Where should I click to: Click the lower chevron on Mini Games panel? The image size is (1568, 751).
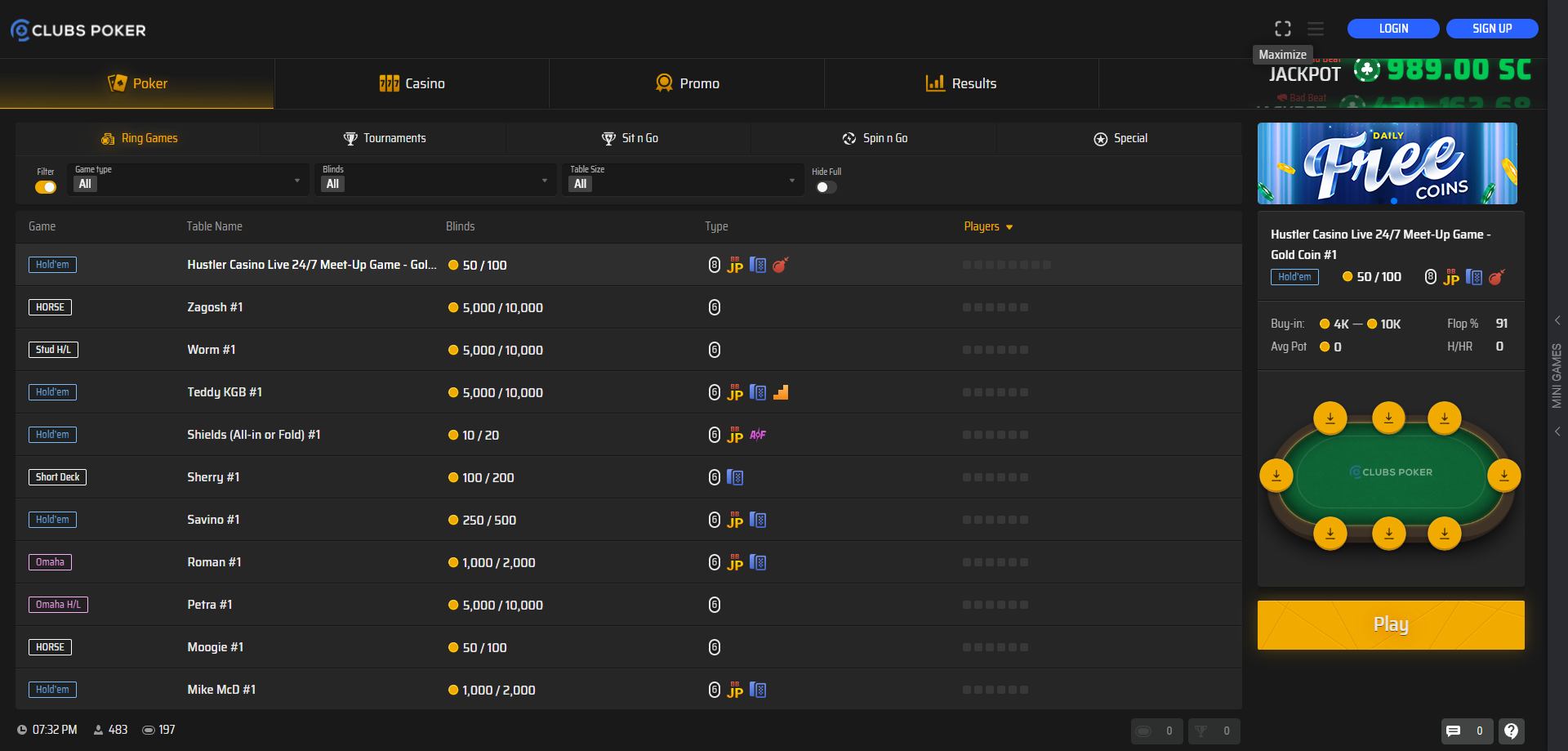point(1557,431)
